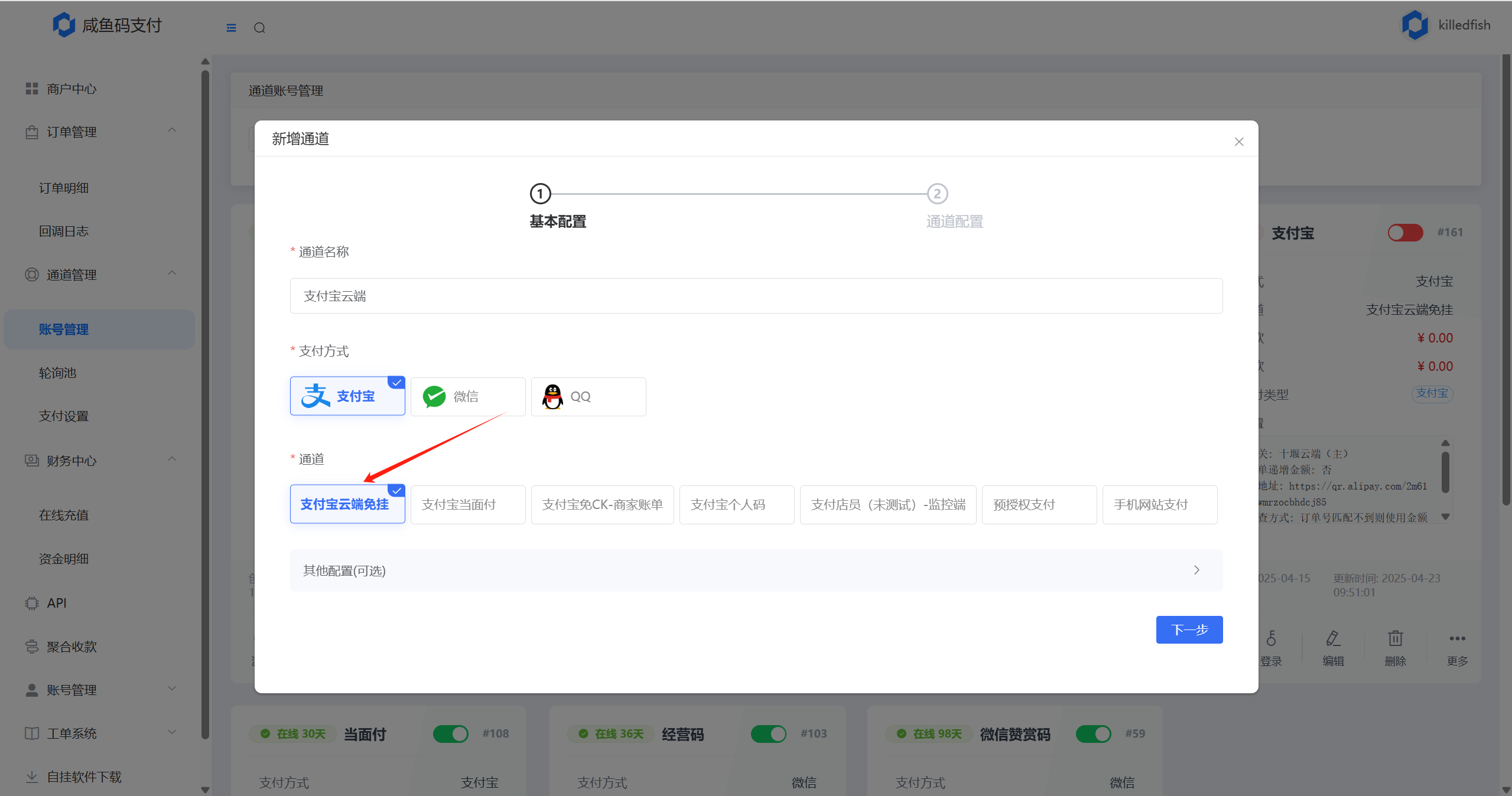Select the 支付宝 payment method

click(347, 396)
